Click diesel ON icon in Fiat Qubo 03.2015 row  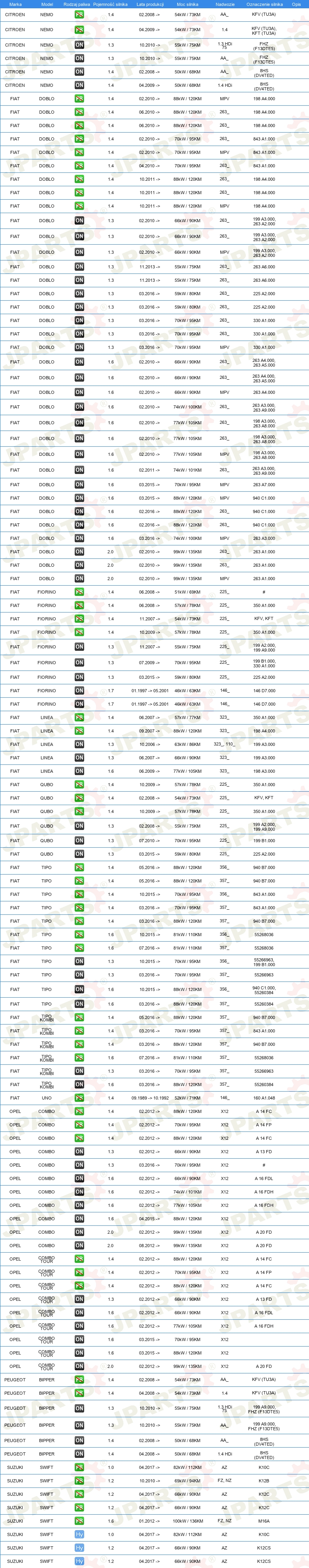pos(79,854)
